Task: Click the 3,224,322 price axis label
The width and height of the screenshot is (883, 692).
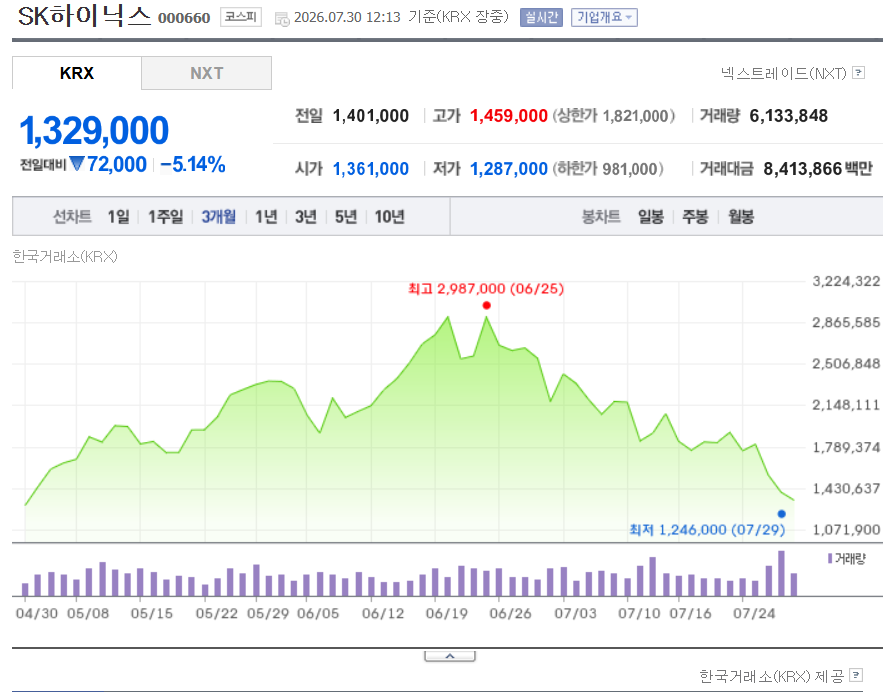Action: [846, 281]
